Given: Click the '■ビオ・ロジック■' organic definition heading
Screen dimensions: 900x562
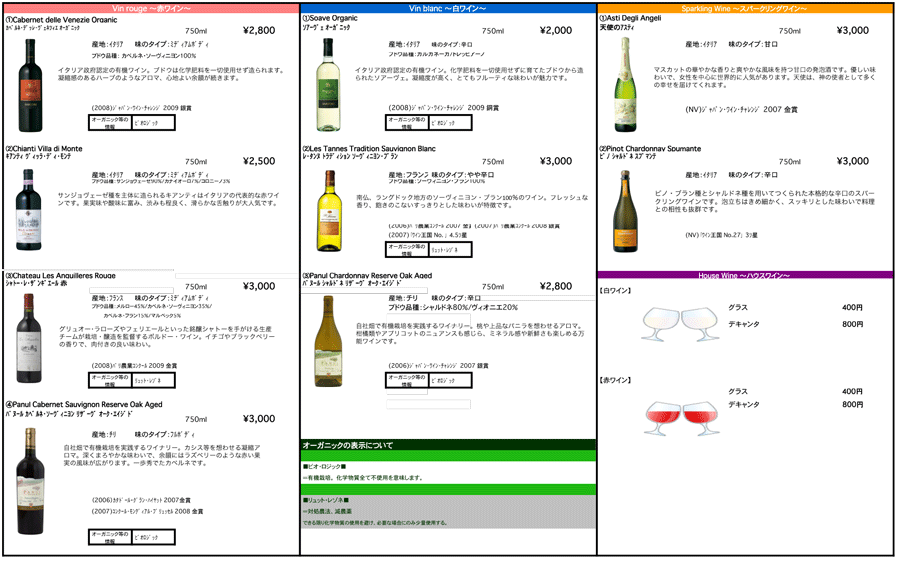Looking at the screenshot, I should 324,467.
